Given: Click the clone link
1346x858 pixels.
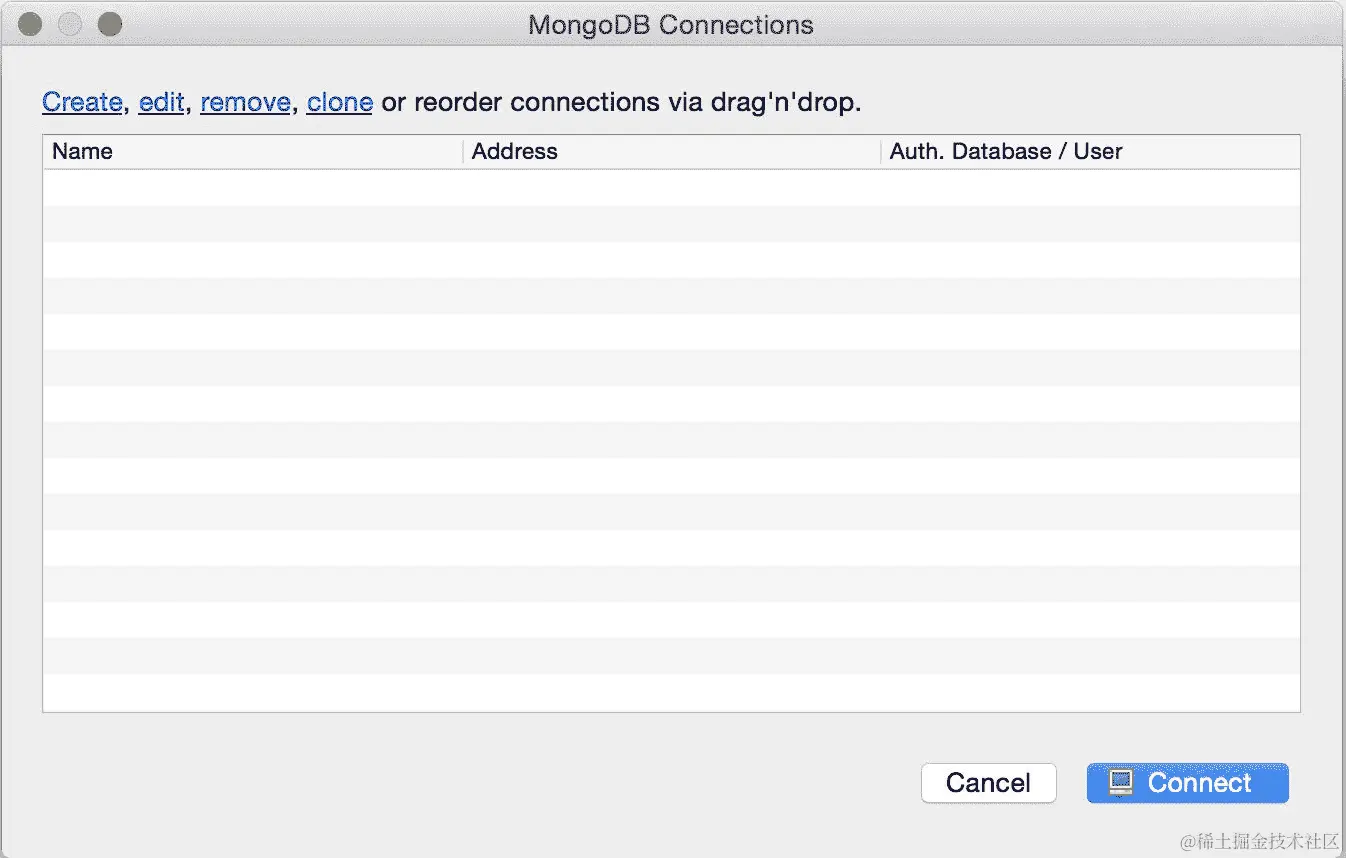Looking at the screenshot, I should point(340,102).
